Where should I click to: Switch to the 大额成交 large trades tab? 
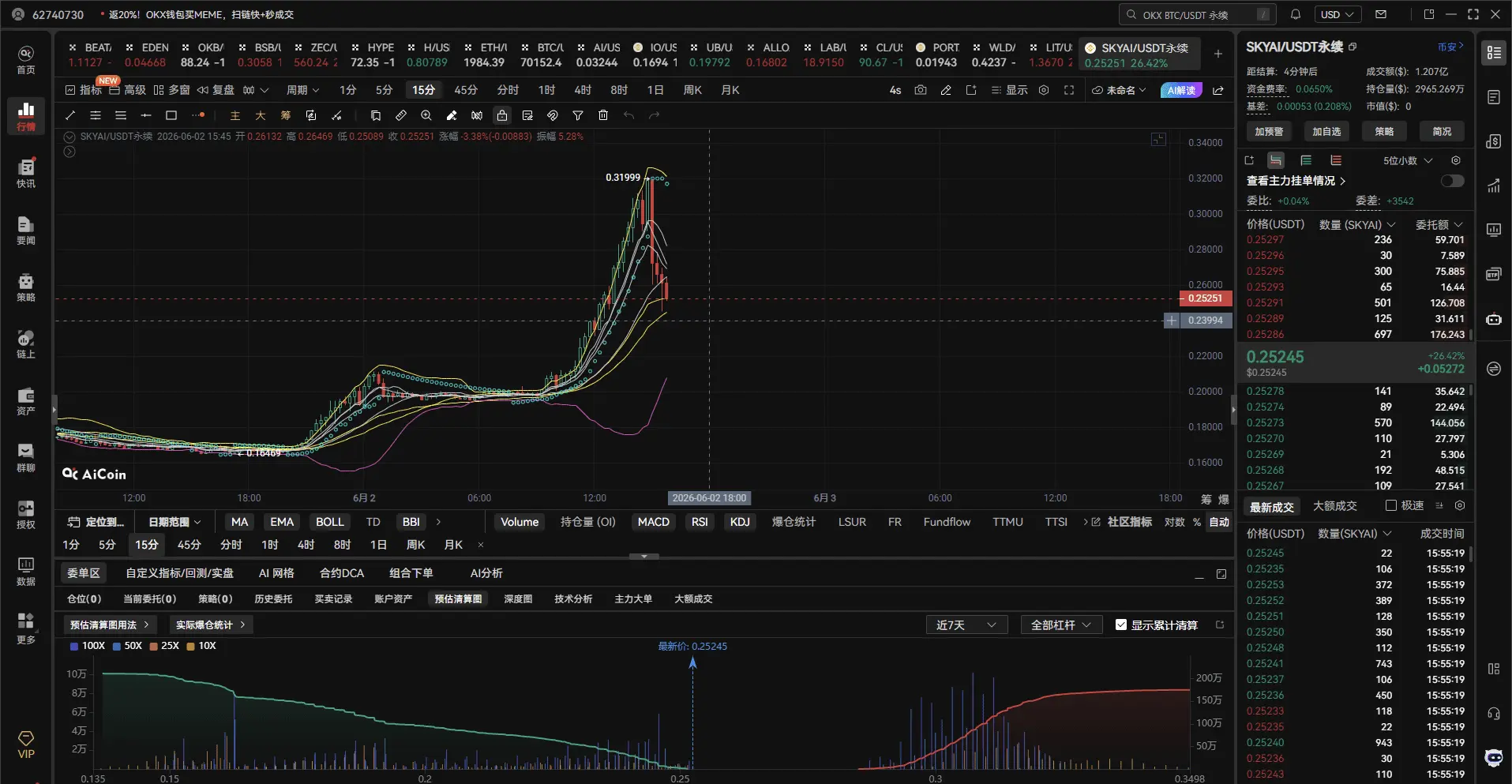(x=693, y=599)
